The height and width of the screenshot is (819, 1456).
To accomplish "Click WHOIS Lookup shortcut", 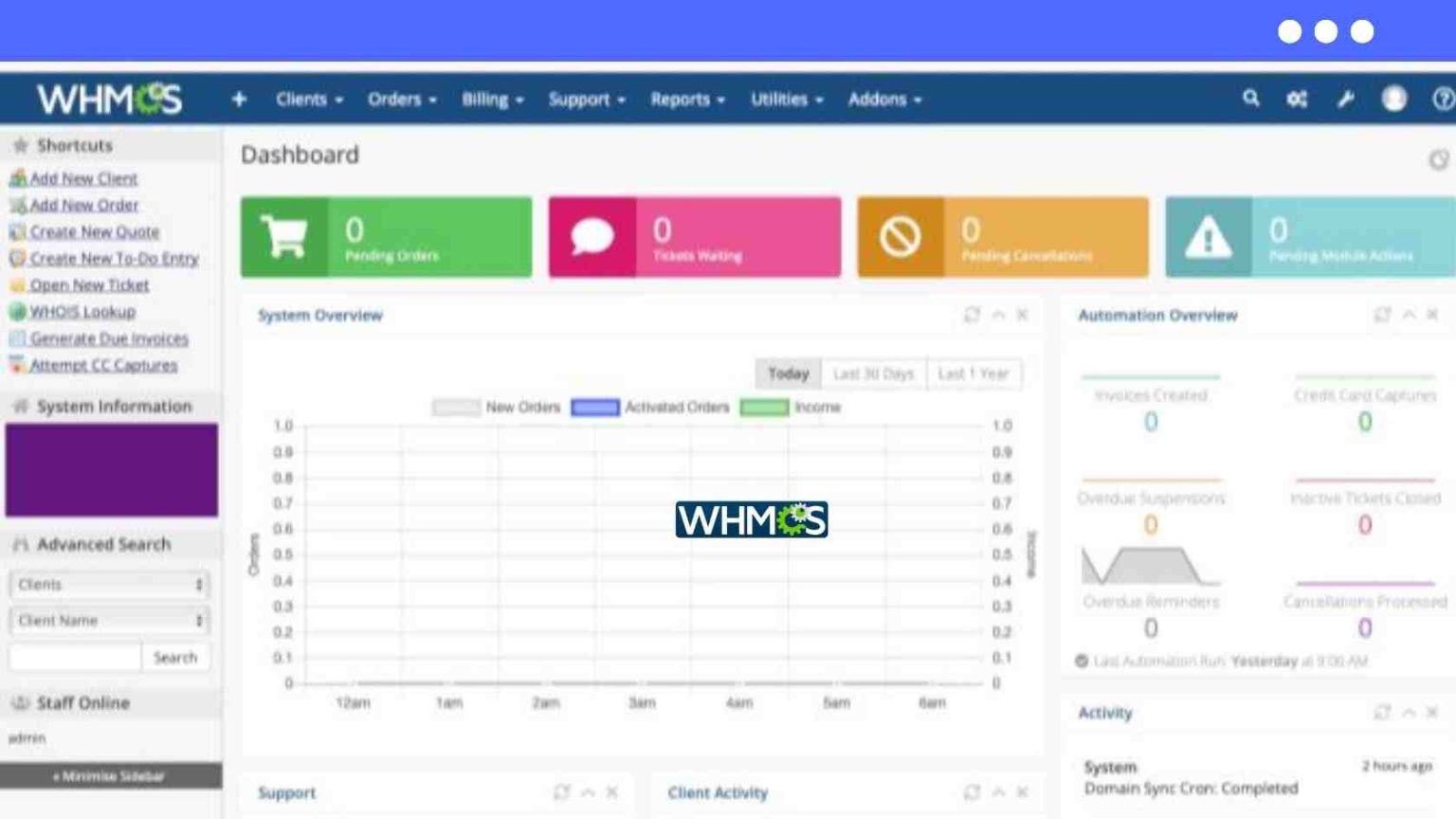I will (82, 311).
